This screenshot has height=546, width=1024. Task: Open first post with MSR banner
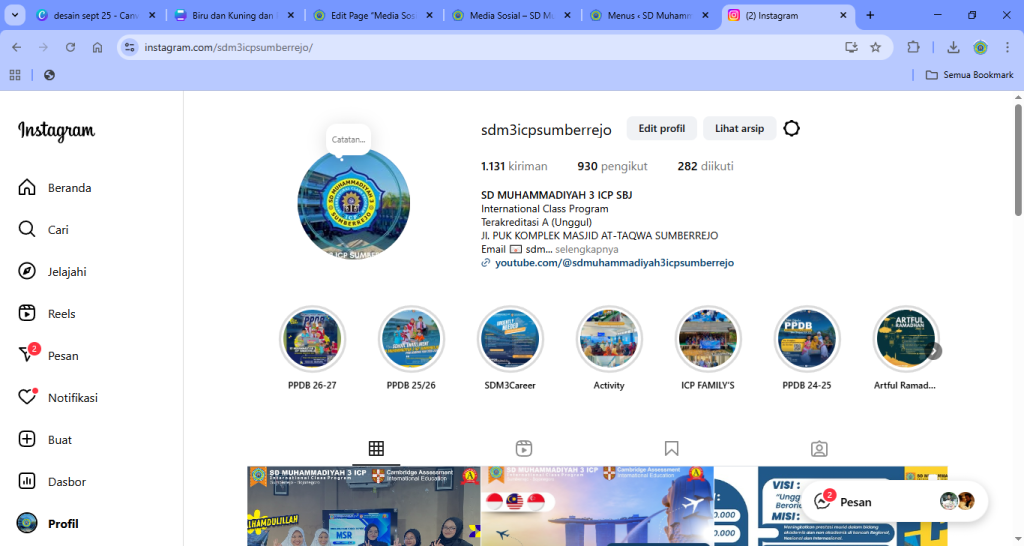(x=363, y=506)
